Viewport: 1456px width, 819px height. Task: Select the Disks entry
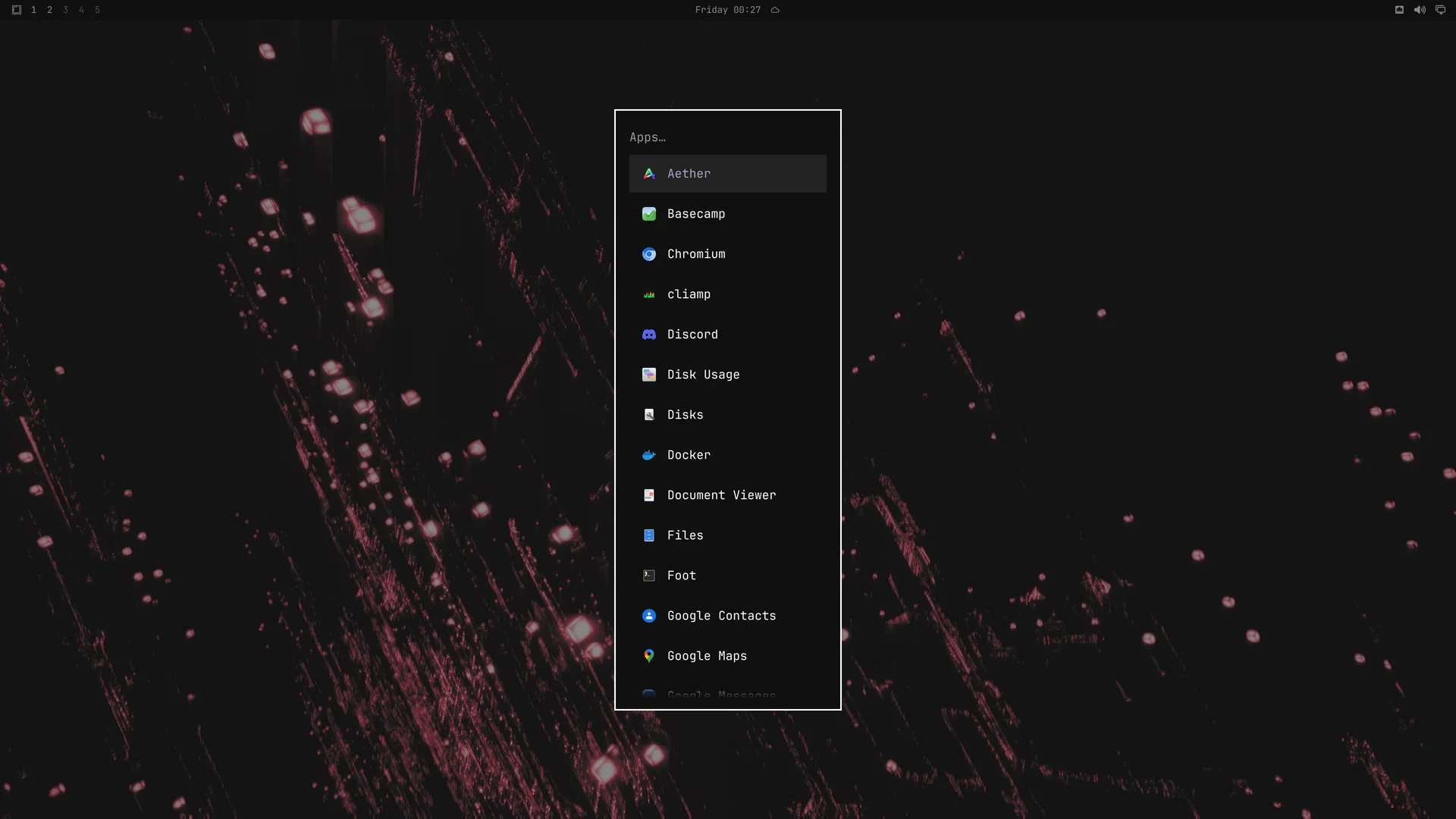[x=728, y=415]
